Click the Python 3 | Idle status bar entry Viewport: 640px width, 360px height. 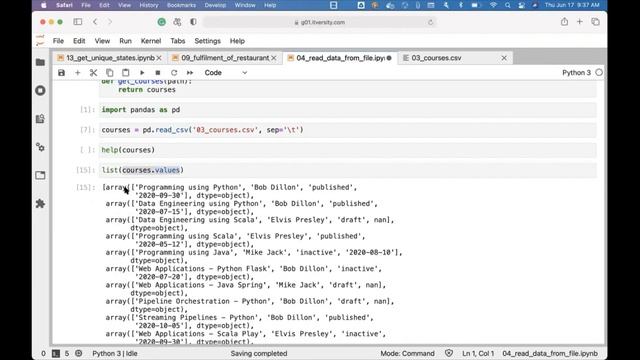point(115,353)
